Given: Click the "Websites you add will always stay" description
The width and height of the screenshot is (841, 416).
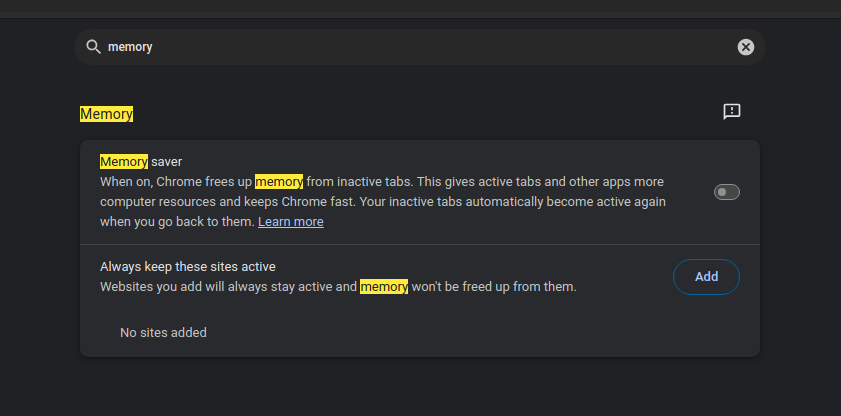Looking at the screenshot, I should pos(338,287).
